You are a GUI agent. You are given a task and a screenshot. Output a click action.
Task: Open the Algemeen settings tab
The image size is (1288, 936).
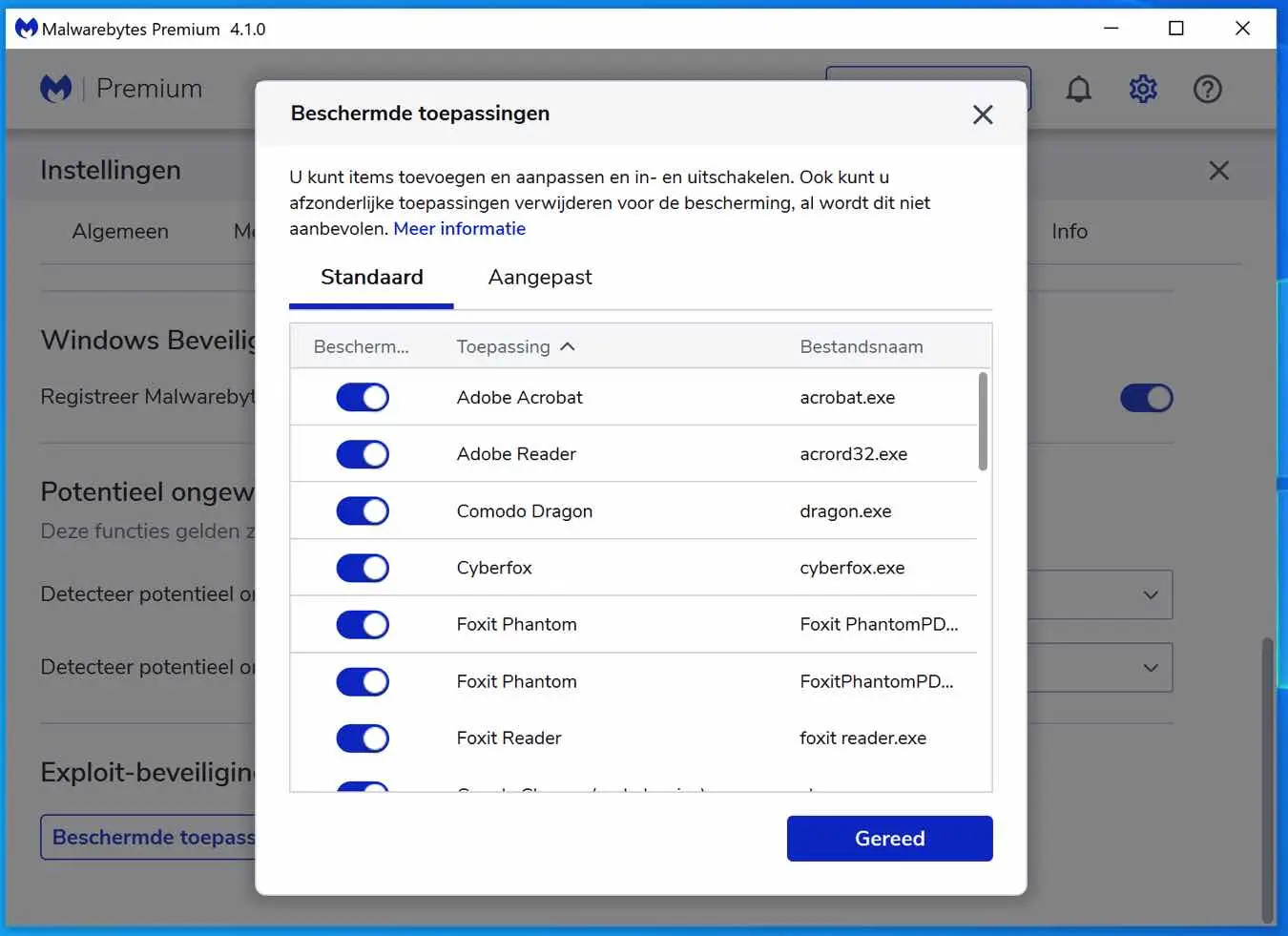[120, 231]
